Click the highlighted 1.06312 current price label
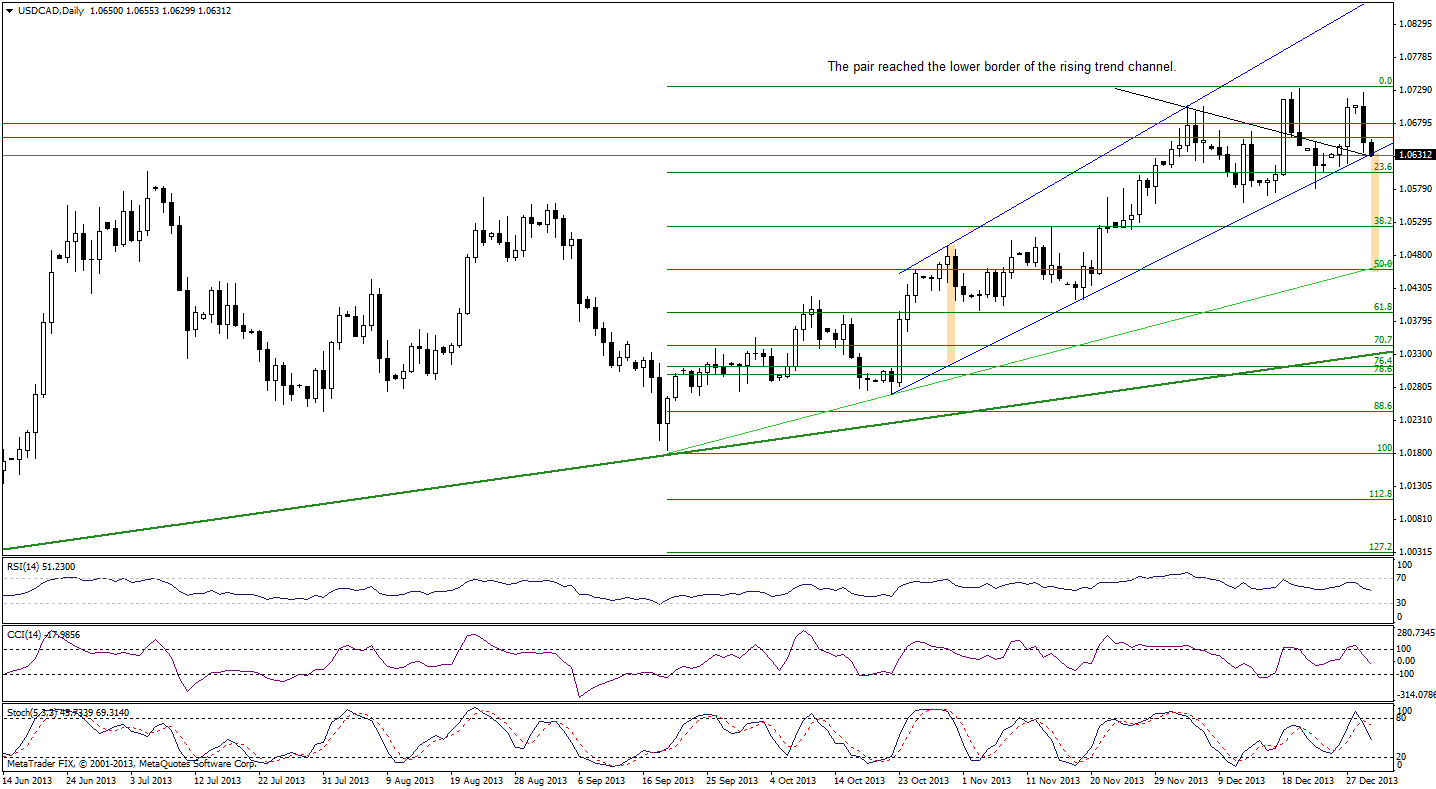This screenshot has width=1436, height=789. coord(1416,155)
